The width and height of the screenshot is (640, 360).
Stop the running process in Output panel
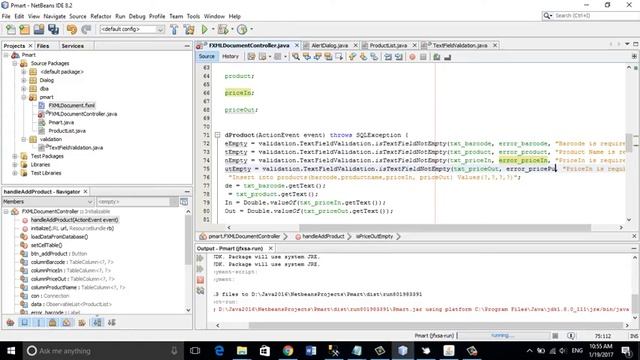coord(200,280)
